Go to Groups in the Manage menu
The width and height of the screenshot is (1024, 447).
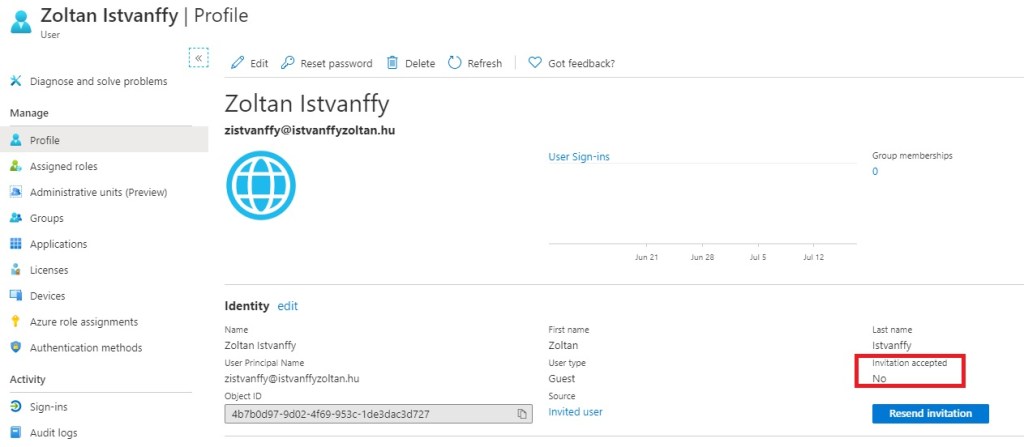[47, 218]
